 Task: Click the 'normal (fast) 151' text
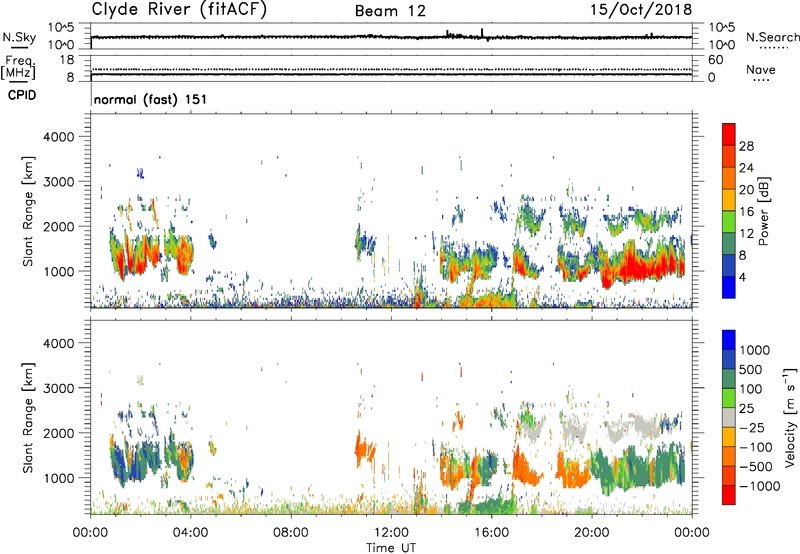(151, 99)
